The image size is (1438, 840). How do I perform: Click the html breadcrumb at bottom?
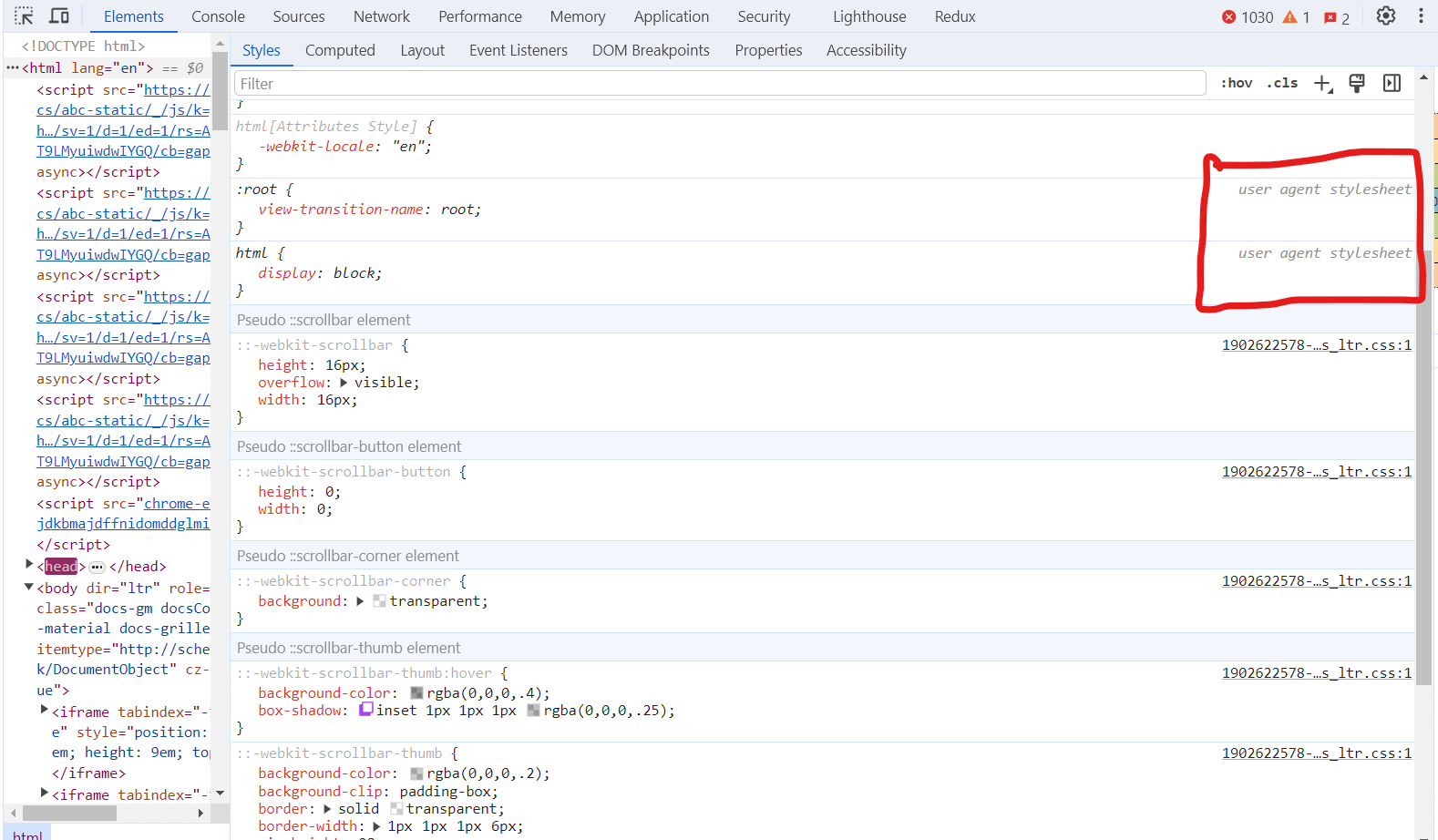(x=27, y=835)
